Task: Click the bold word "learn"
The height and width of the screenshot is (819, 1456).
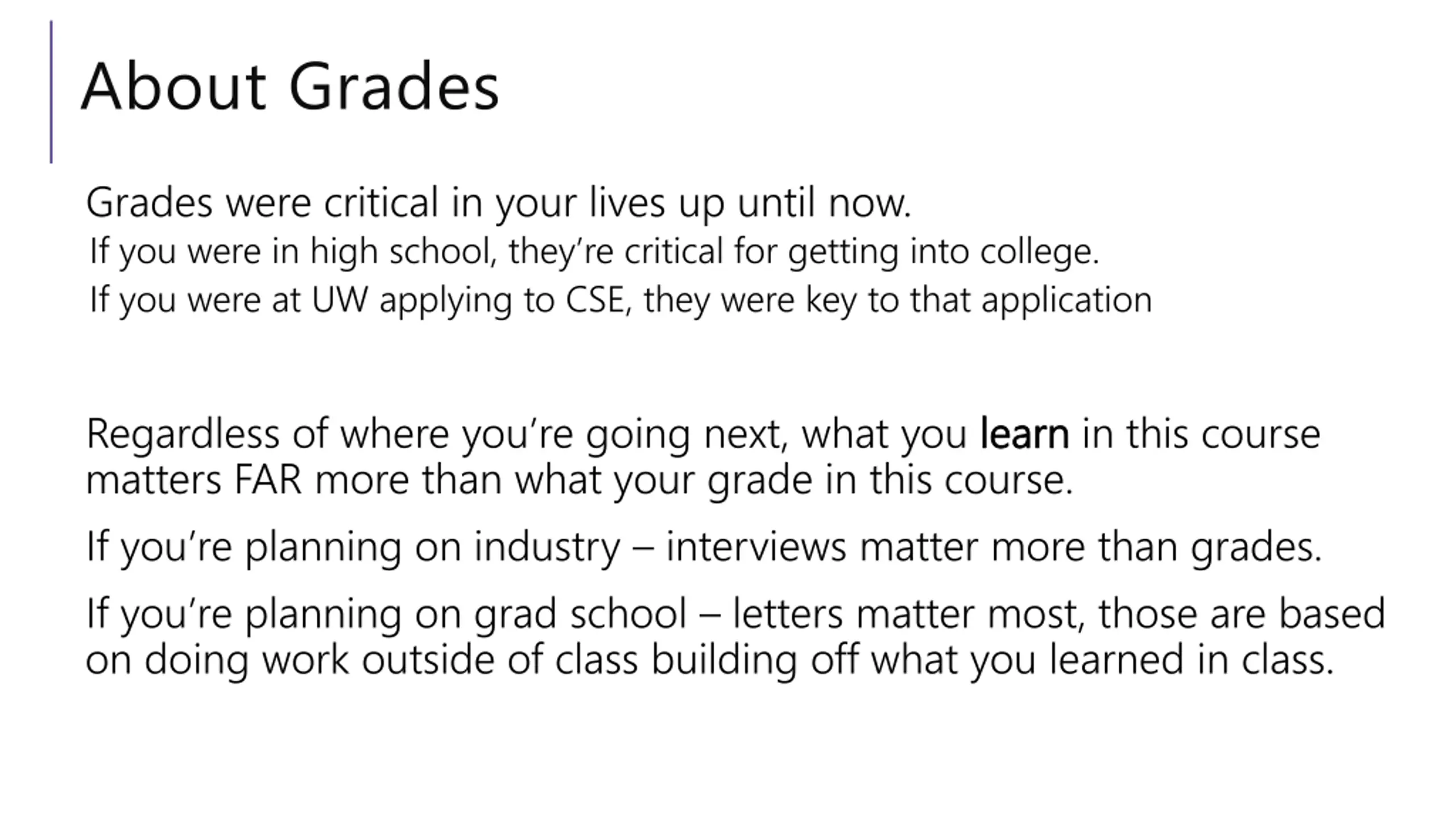Action: [1024, 434]
